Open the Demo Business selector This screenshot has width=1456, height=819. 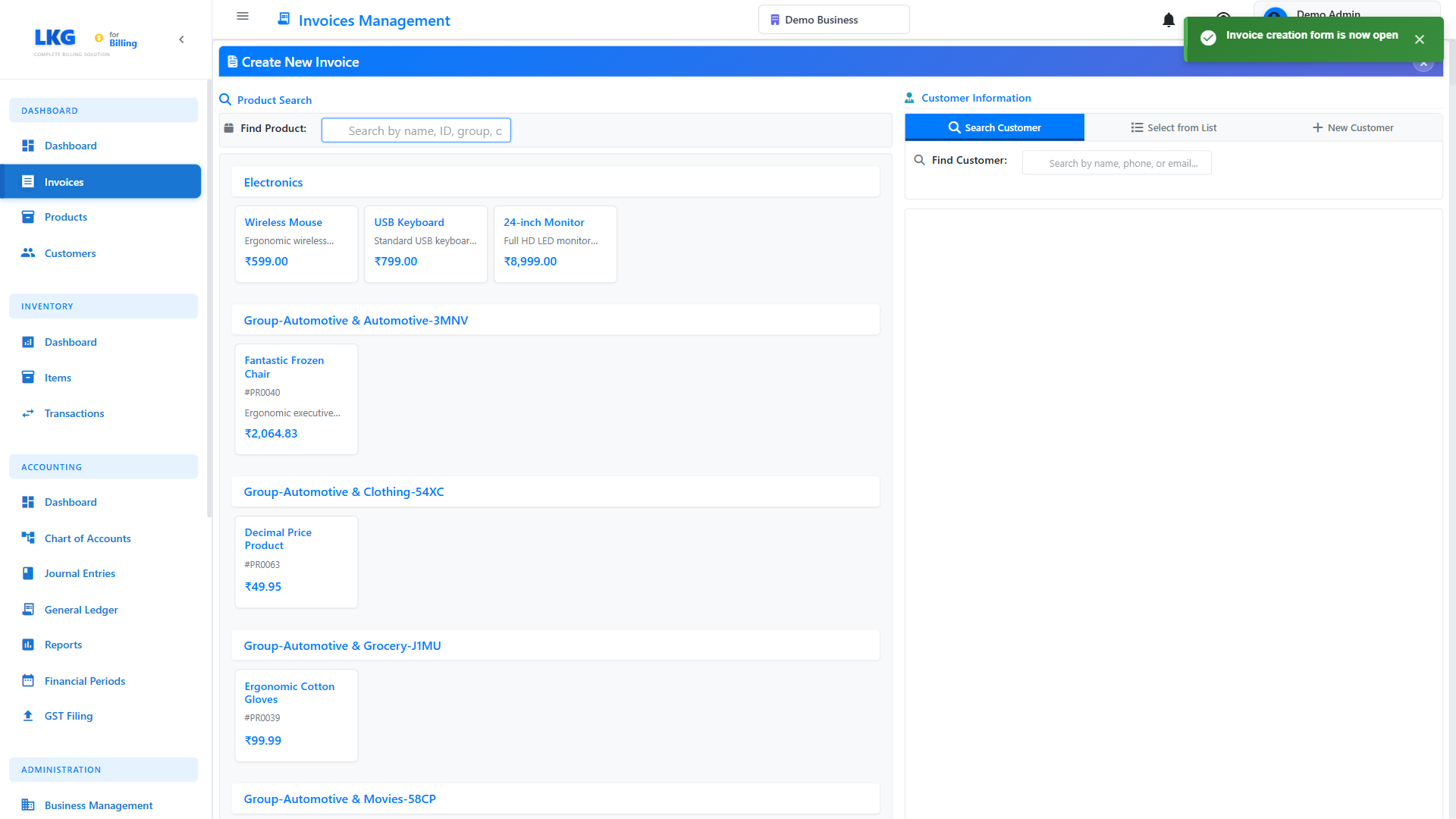[x=833, y=19]
